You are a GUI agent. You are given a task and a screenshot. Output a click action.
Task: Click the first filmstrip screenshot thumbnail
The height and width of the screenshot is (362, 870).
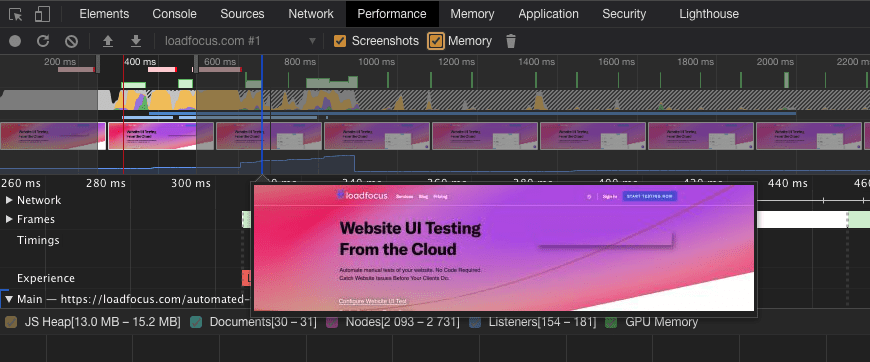point(53,136)
